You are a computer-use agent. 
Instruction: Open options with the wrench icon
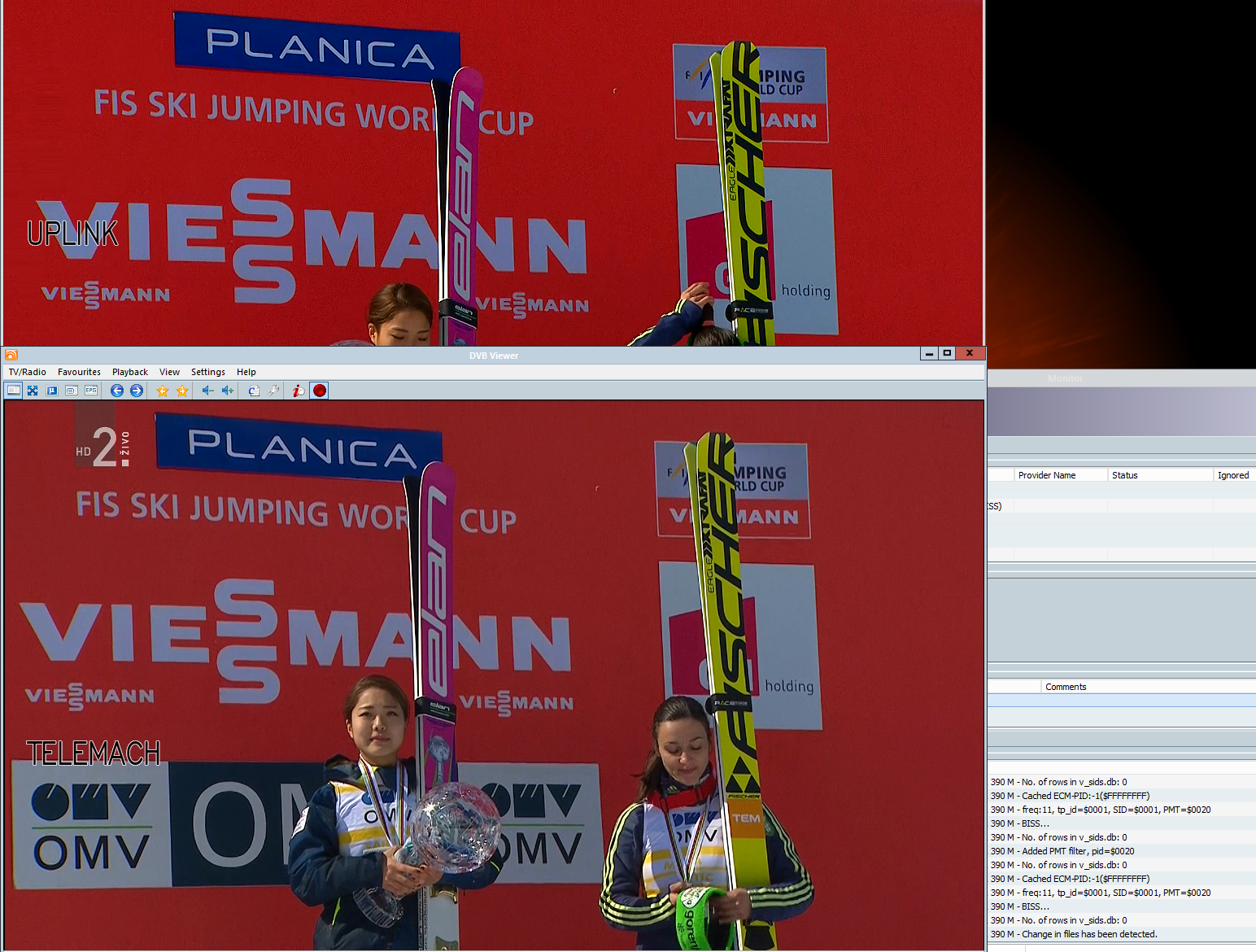pyautogui.click(x=273, y=391)
